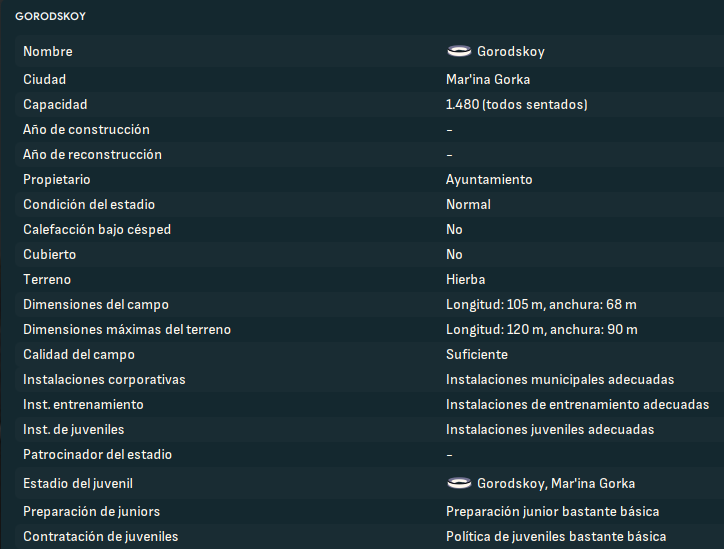Select the Calidad del campo Suficiente value
This screenshot has height=549, width=724.
(x=477, y=355)
